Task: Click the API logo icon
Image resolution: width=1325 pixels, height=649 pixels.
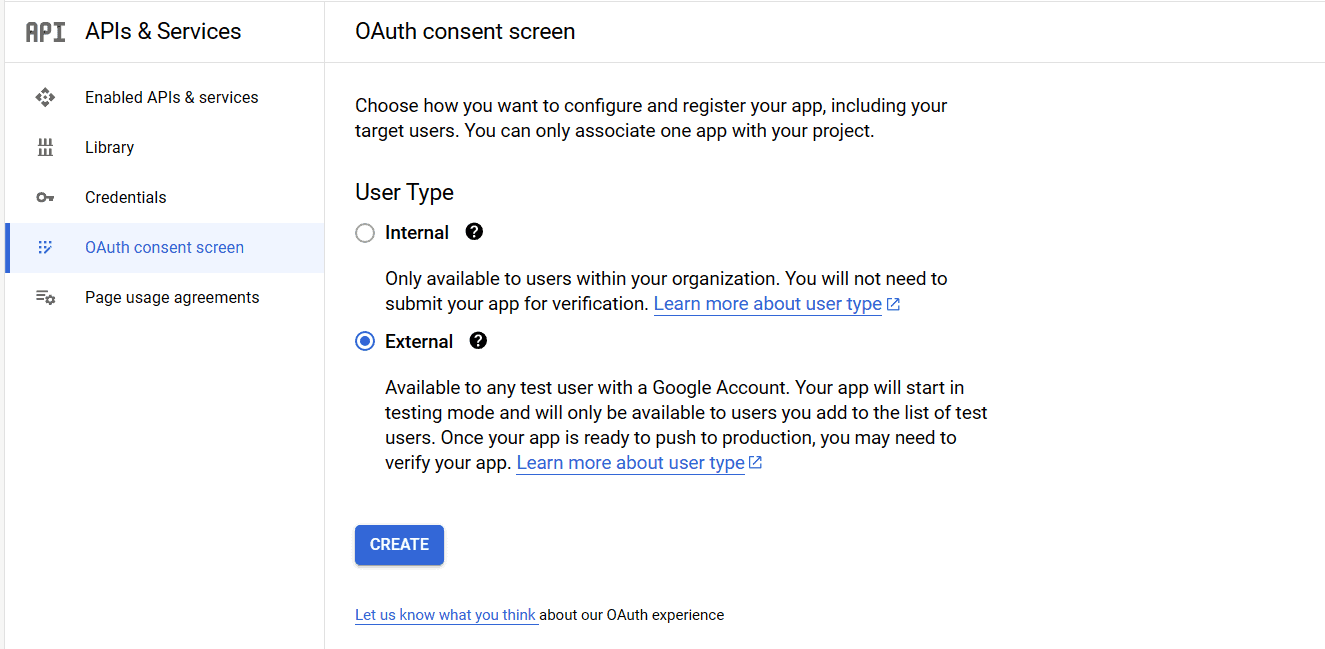Action: point(45,32)
